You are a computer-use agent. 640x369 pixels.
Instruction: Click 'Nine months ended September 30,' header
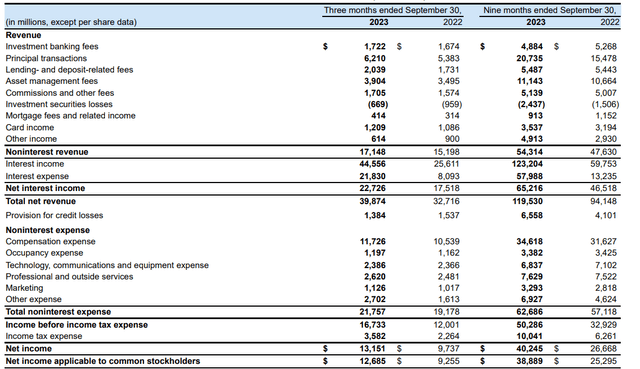(x=550, y=10)
